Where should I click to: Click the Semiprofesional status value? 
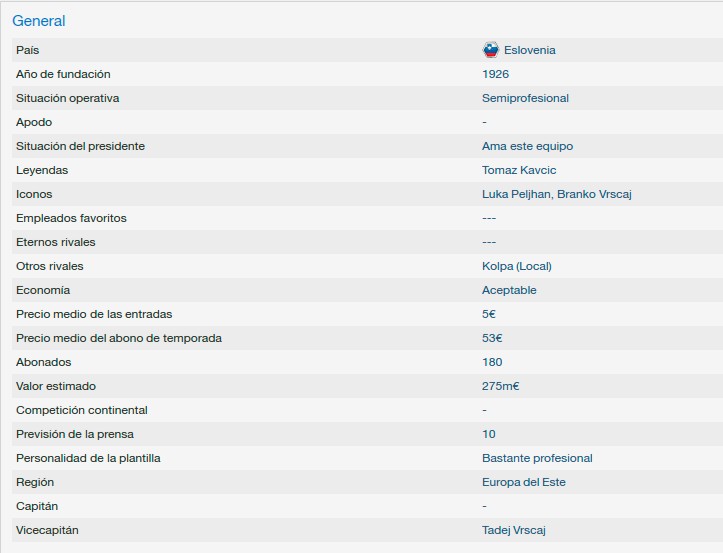coord(525,98)
